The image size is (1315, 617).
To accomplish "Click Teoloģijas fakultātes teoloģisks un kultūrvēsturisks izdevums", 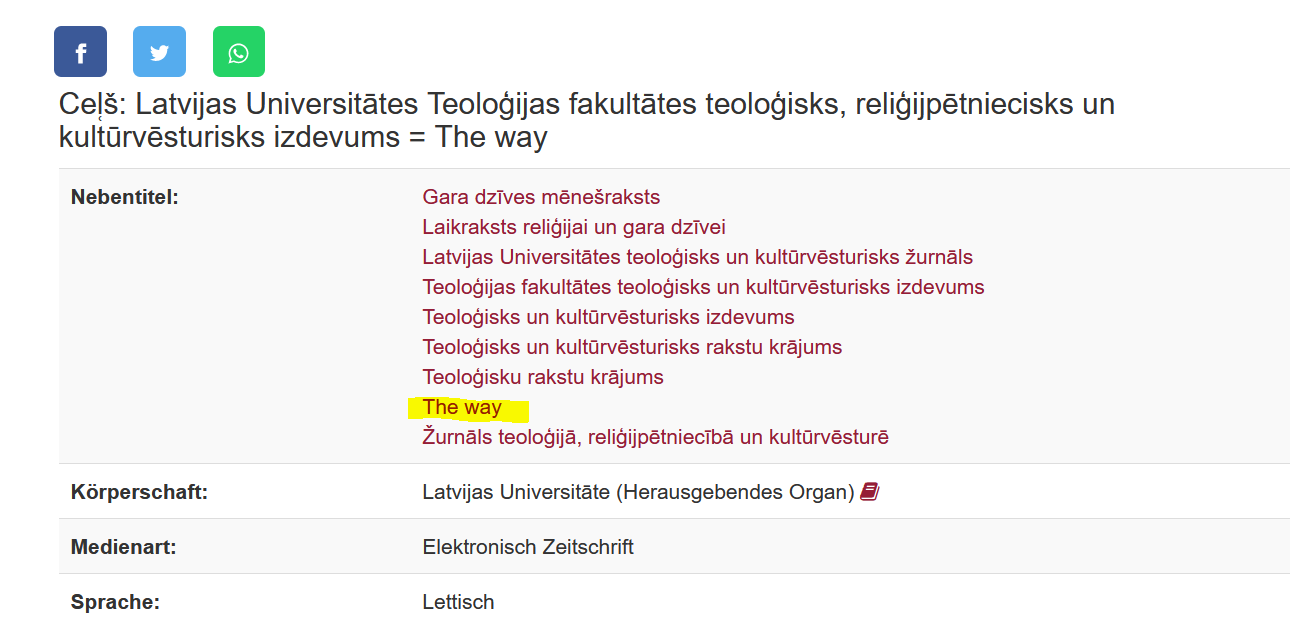I will click(x=701, y=287).
